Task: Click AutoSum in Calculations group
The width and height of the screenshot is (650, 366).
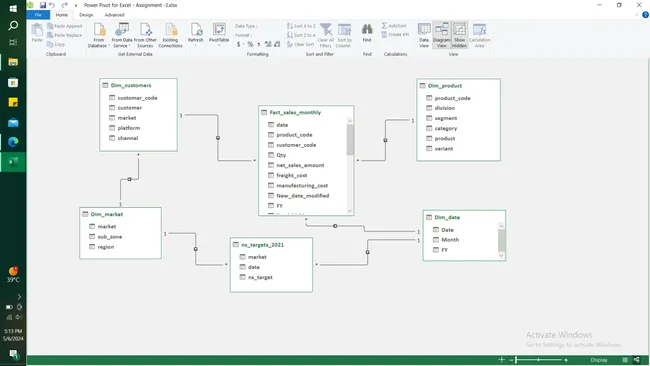Action: click(394, 26)
